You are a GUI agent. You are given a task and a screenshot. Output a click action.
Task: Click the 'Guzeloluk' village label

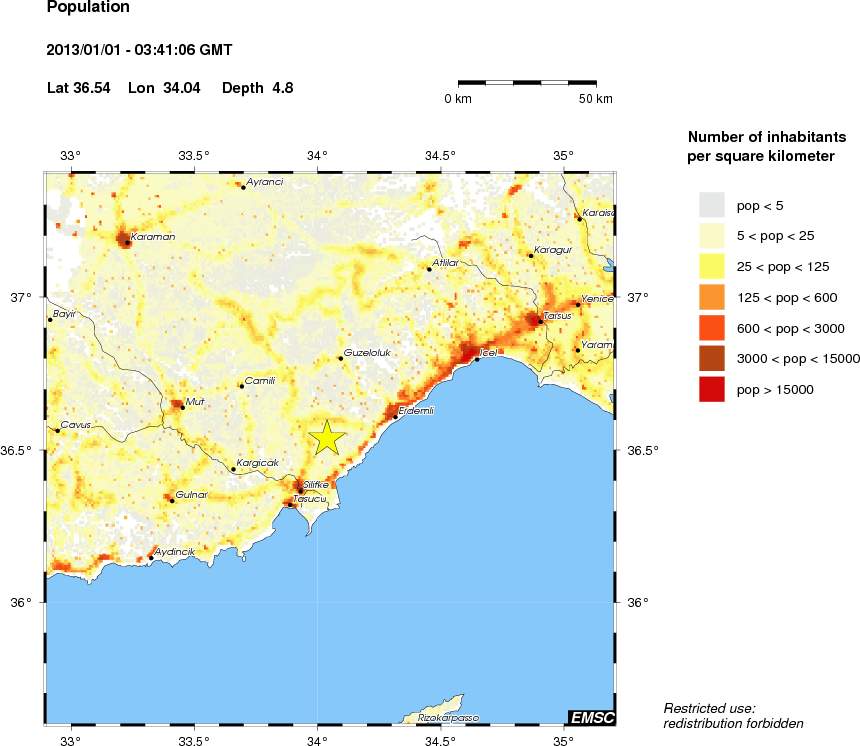tap(367, 353)
